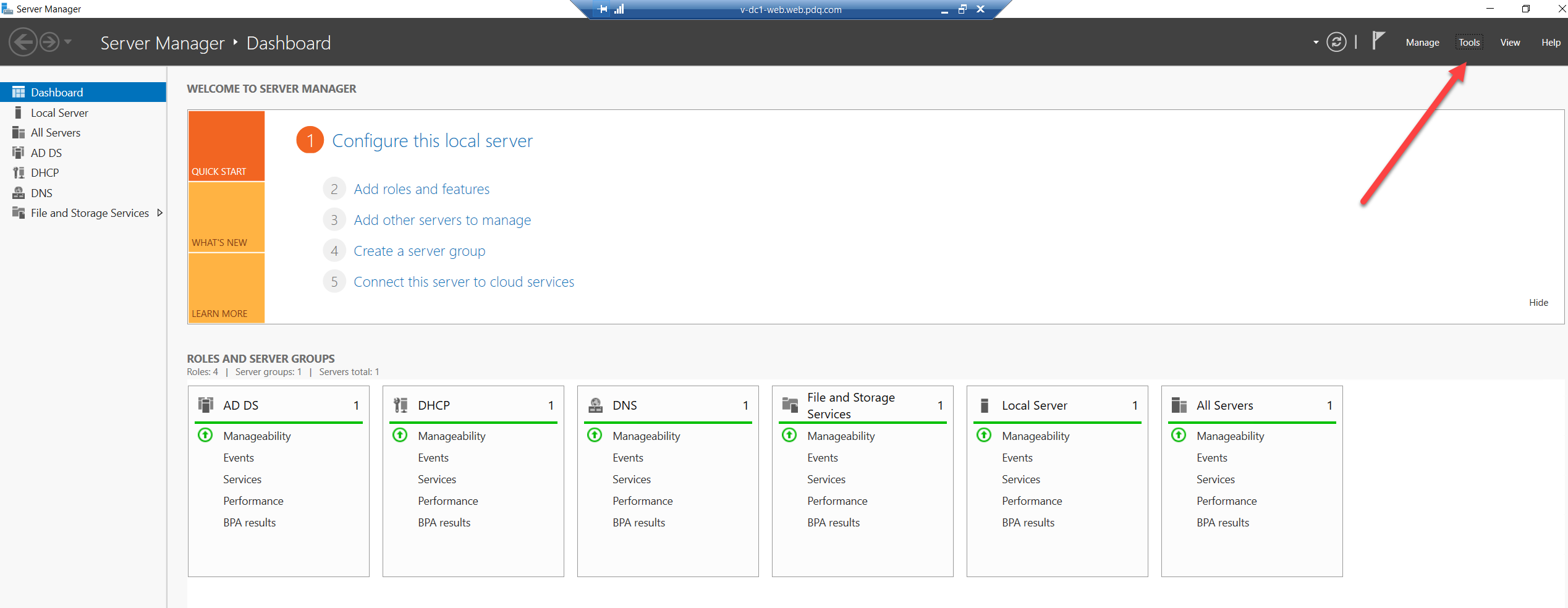
Task: Open navigation history dropdown arrow
Action: click(x=68, y=42)
